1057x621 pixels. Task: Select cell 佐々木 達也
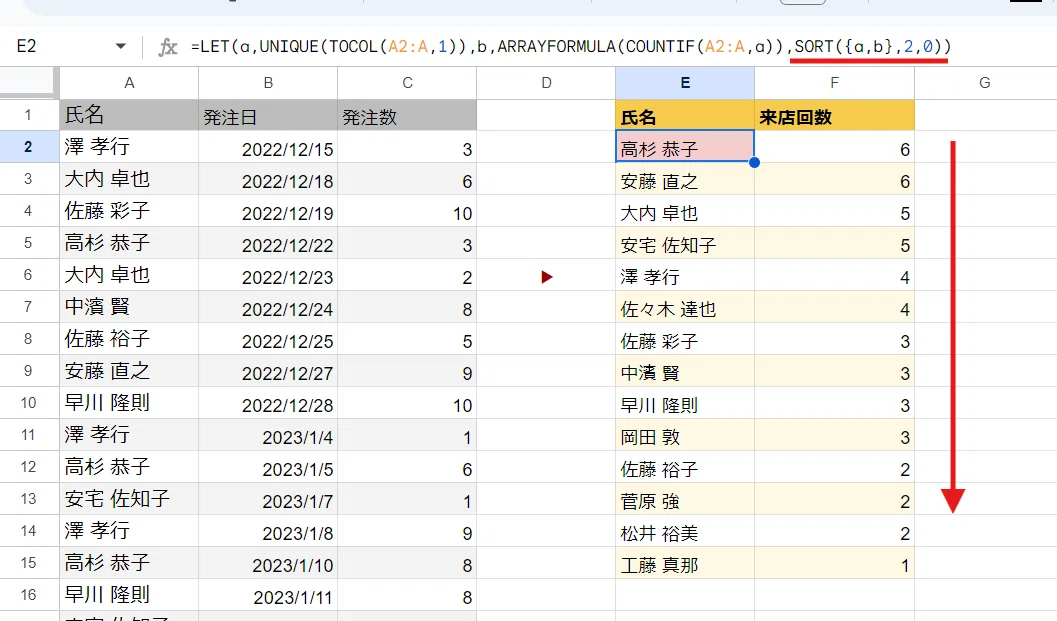coord(685,307)
